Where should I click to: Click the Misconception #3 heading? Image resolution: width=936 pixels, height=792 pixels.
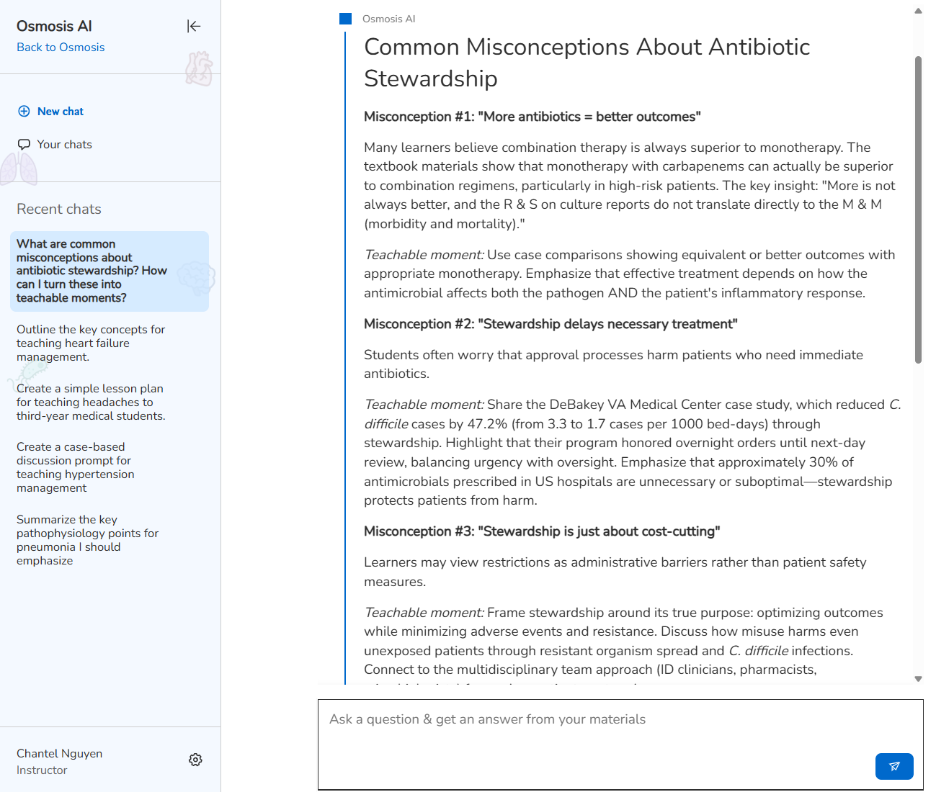point(542,531)
